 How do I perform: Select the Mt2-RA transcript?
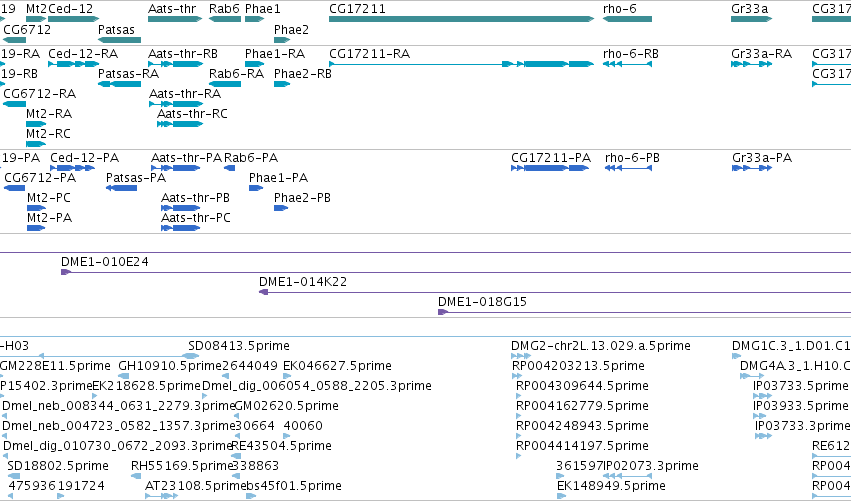click(36, 124)
